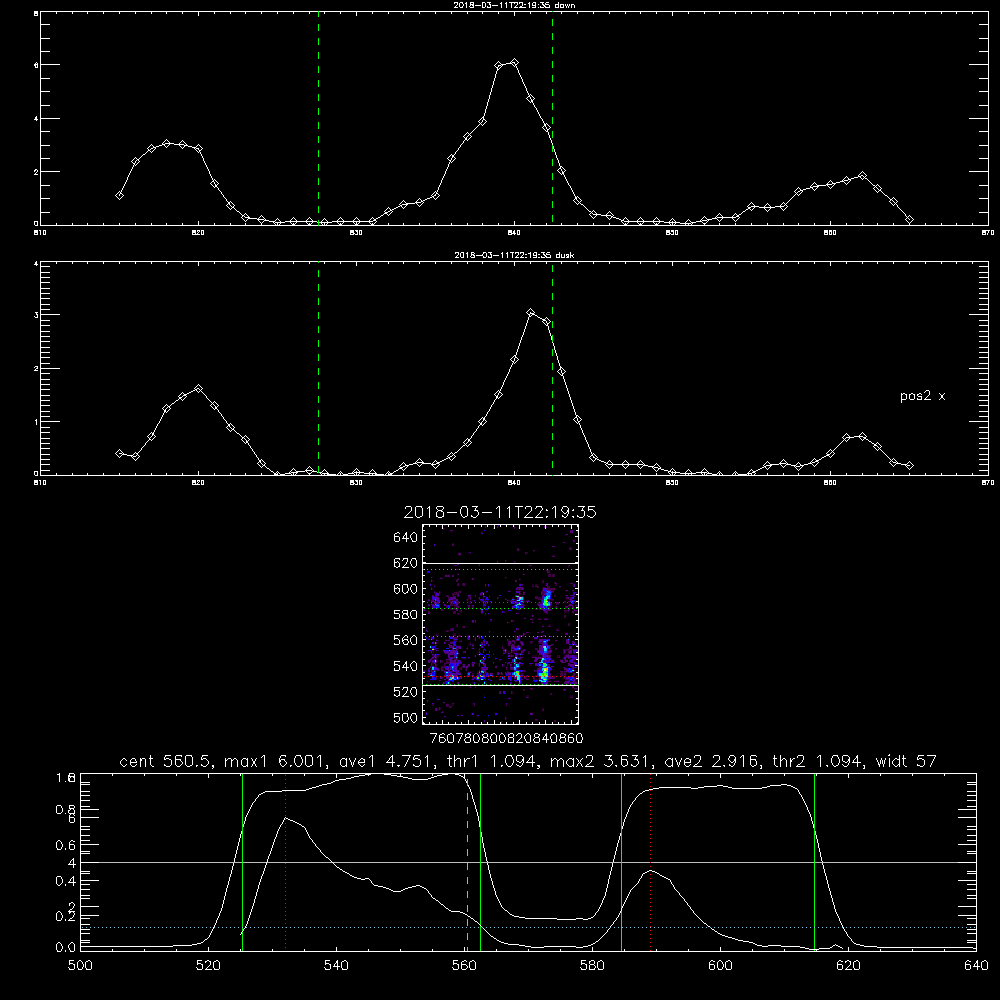Click the green vertical line just right of orange dashed line

click(480, 862)
